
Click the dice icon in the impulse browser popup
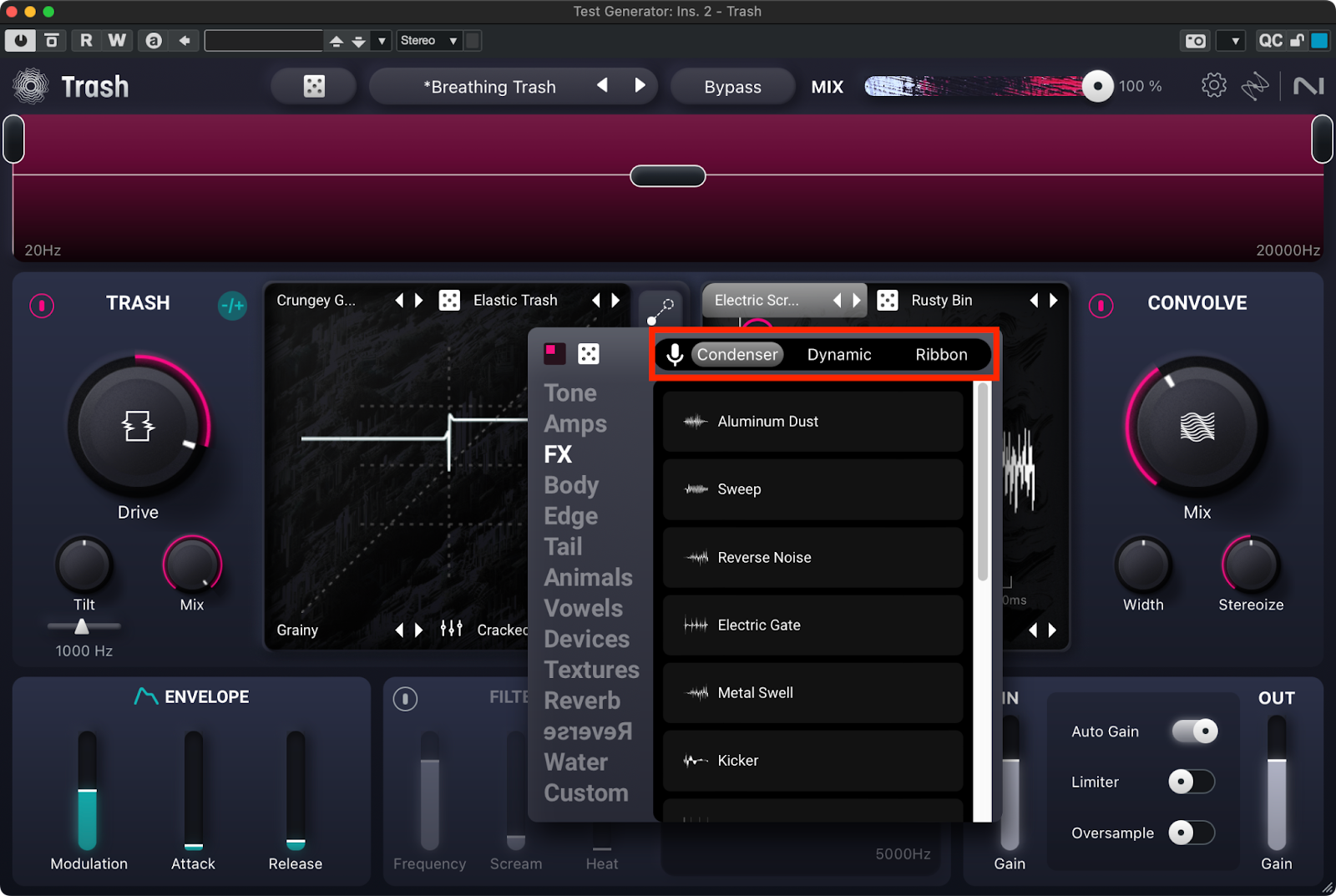point(589,354)
